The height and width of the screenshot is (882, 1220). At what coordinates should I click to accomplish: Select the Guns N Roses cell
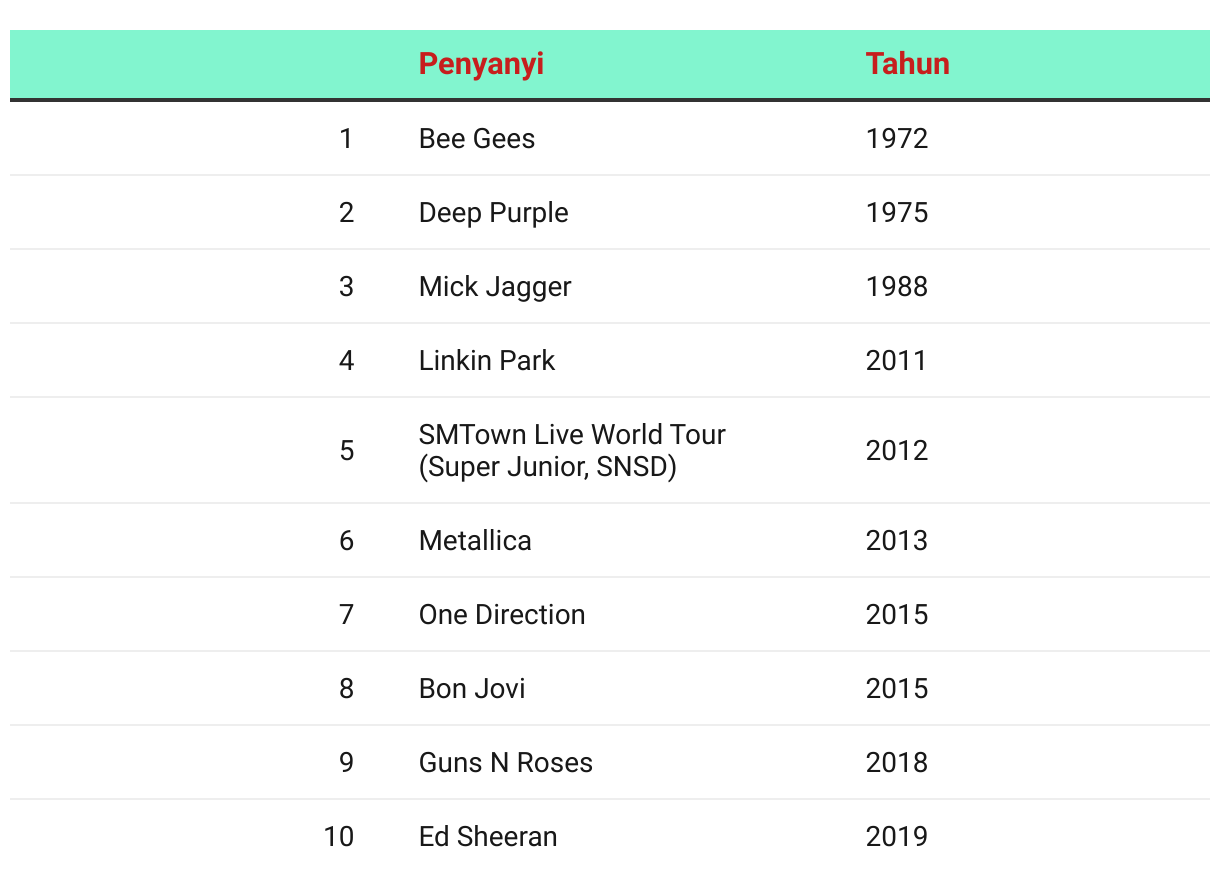(506, 762)
